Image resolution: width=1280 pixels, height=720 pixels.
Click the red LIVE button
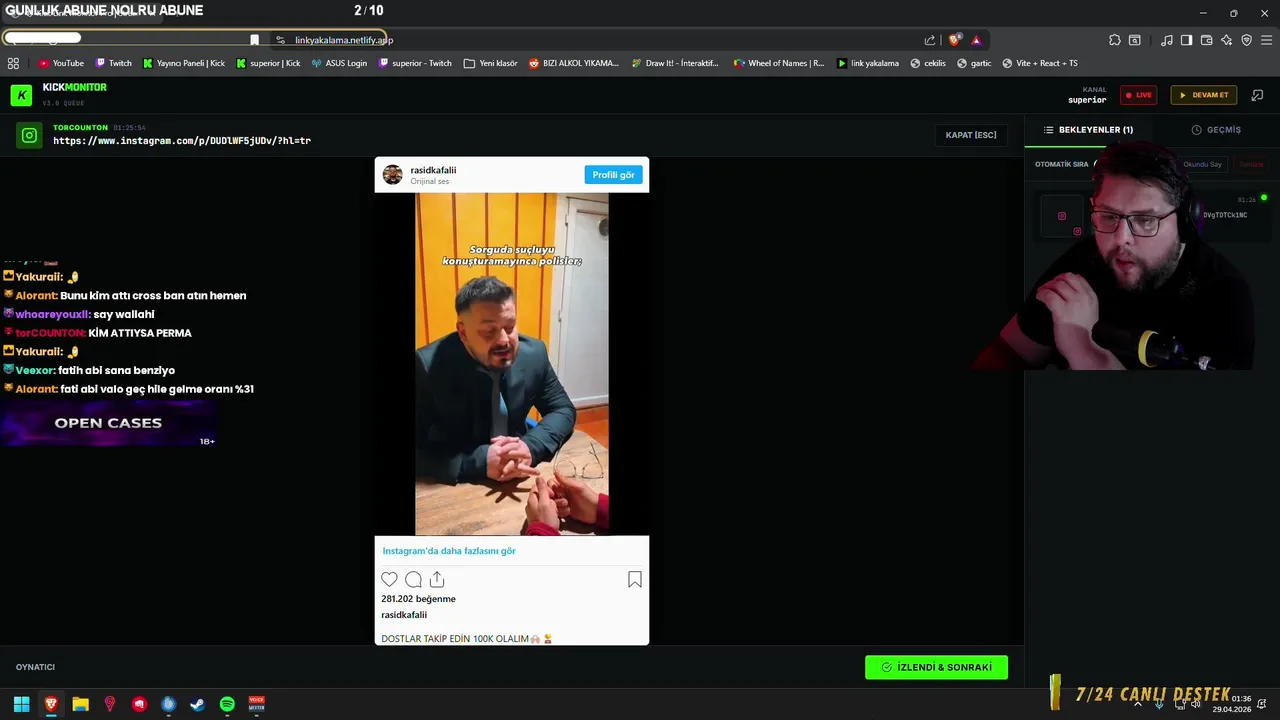[x=1138, y=95]
